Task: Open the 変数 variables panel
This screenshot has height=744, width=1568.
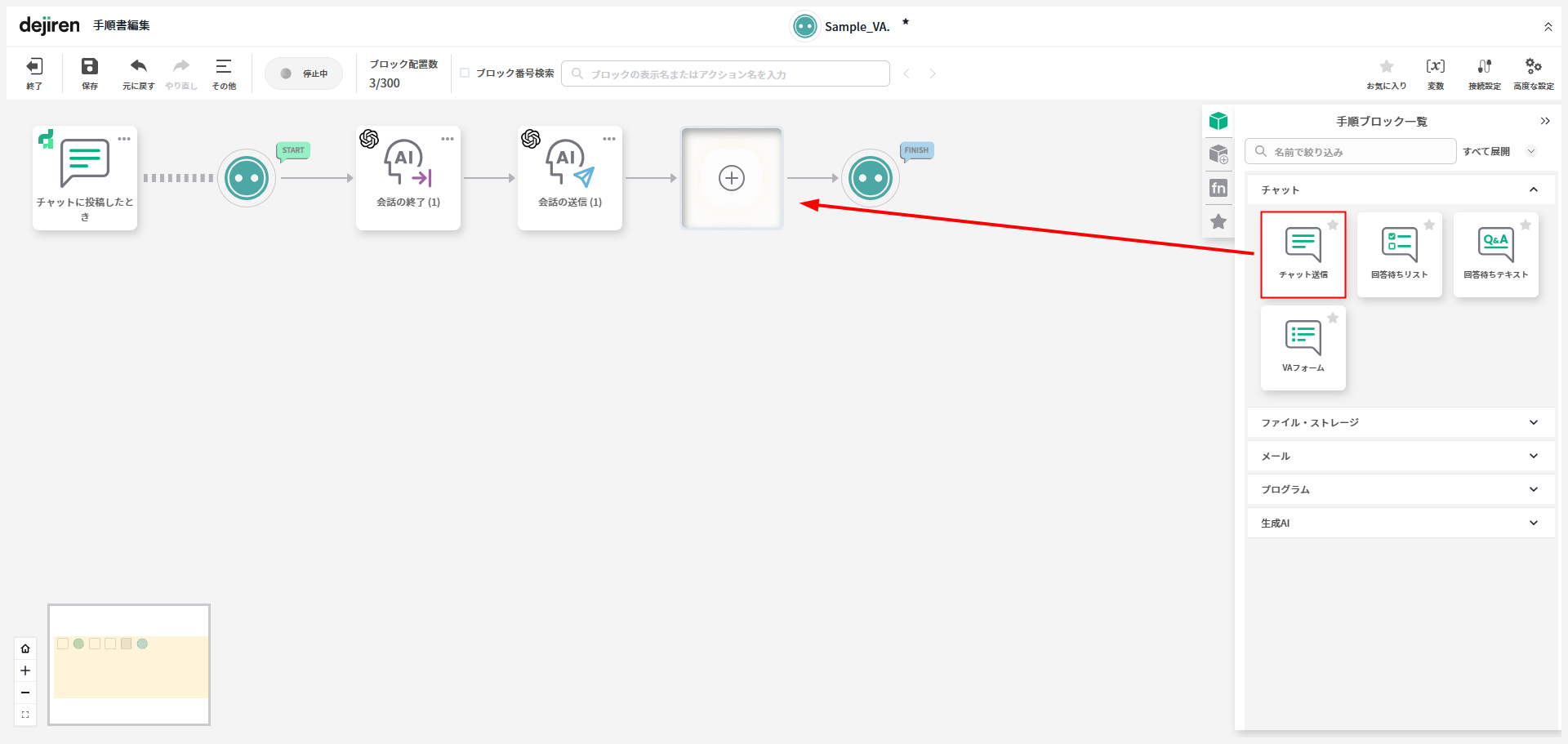Action: click(1435, 67)
